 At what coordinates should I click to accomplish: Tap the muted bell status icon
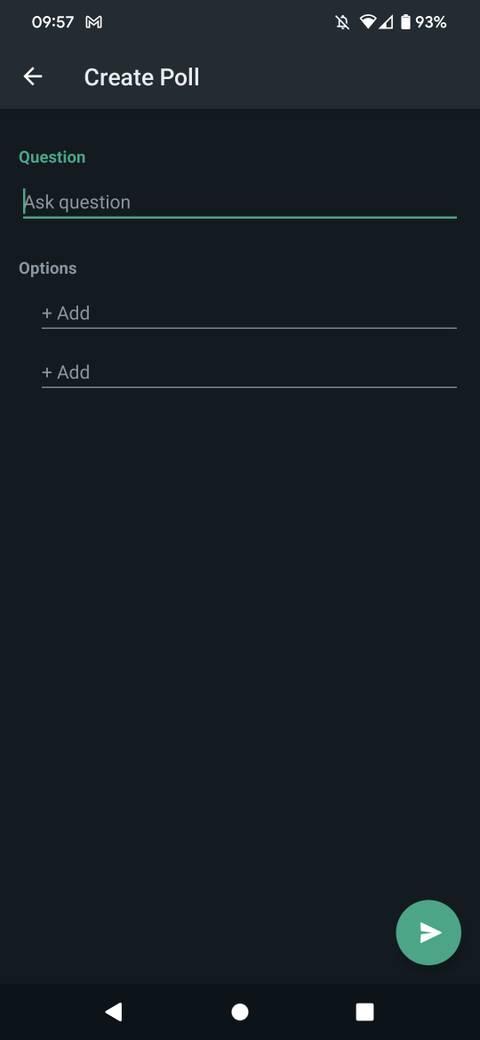pyautogui.click(x=343, y=23)
